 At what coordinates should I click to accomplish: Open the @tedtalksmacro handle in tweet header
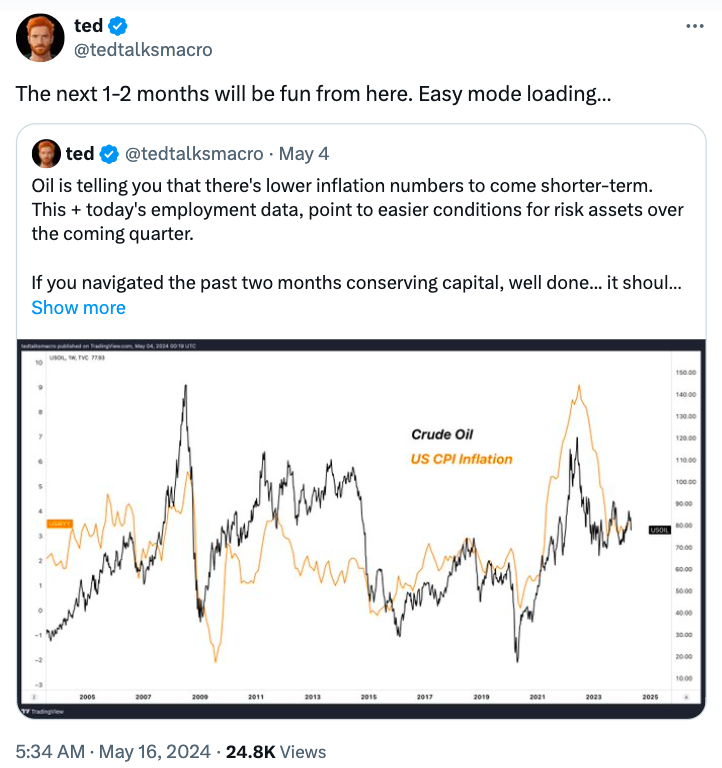[x=143, y=50]
